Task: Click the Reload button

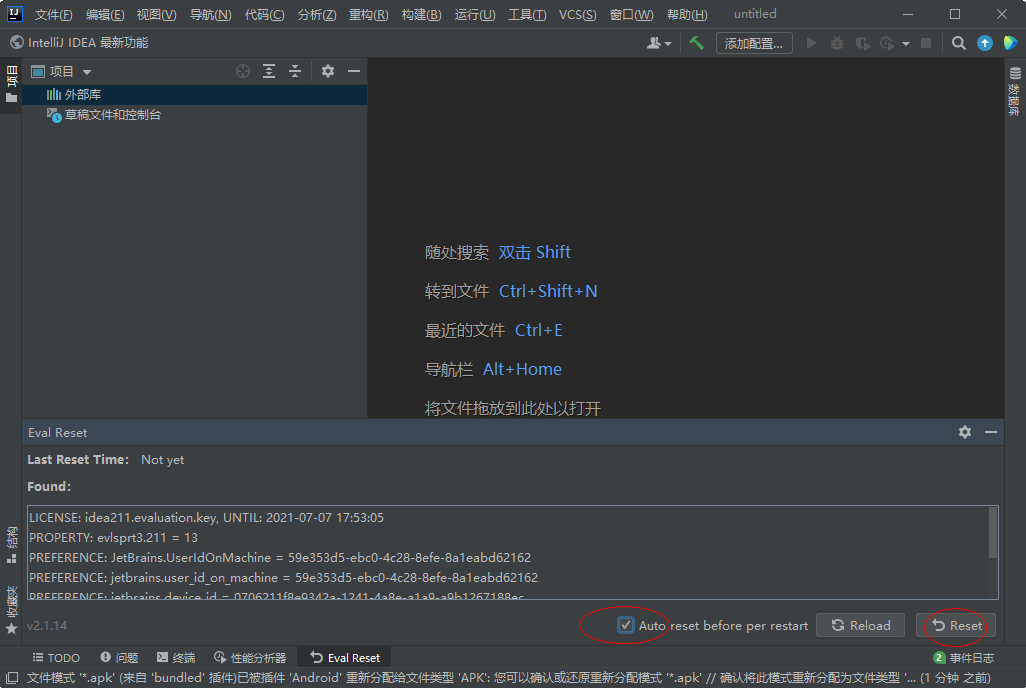Action: [860, 625]
